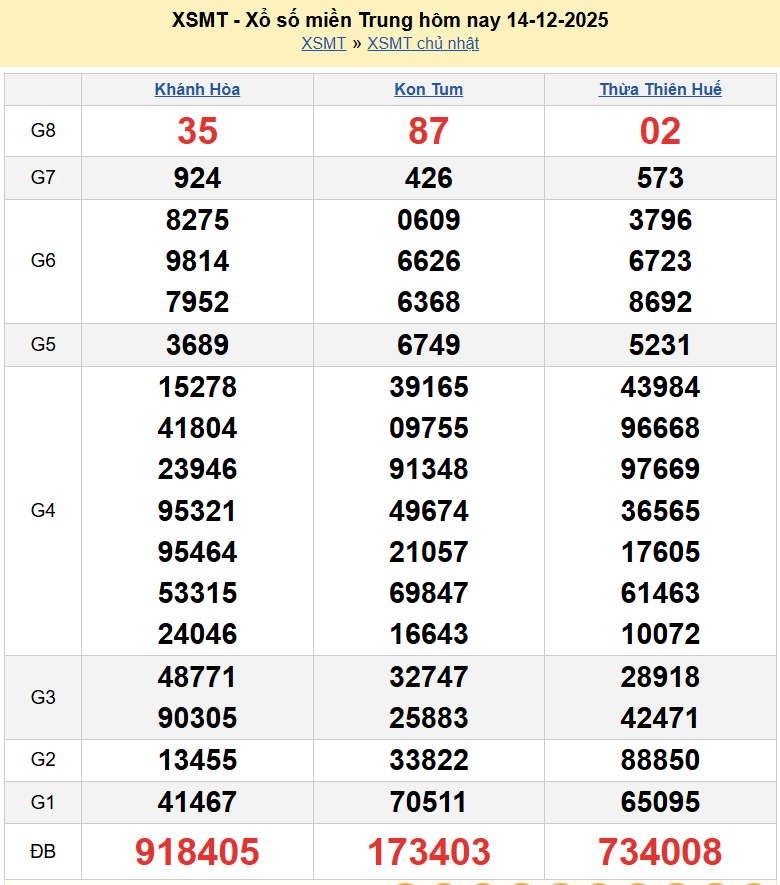Click the G4 row label

43,511
